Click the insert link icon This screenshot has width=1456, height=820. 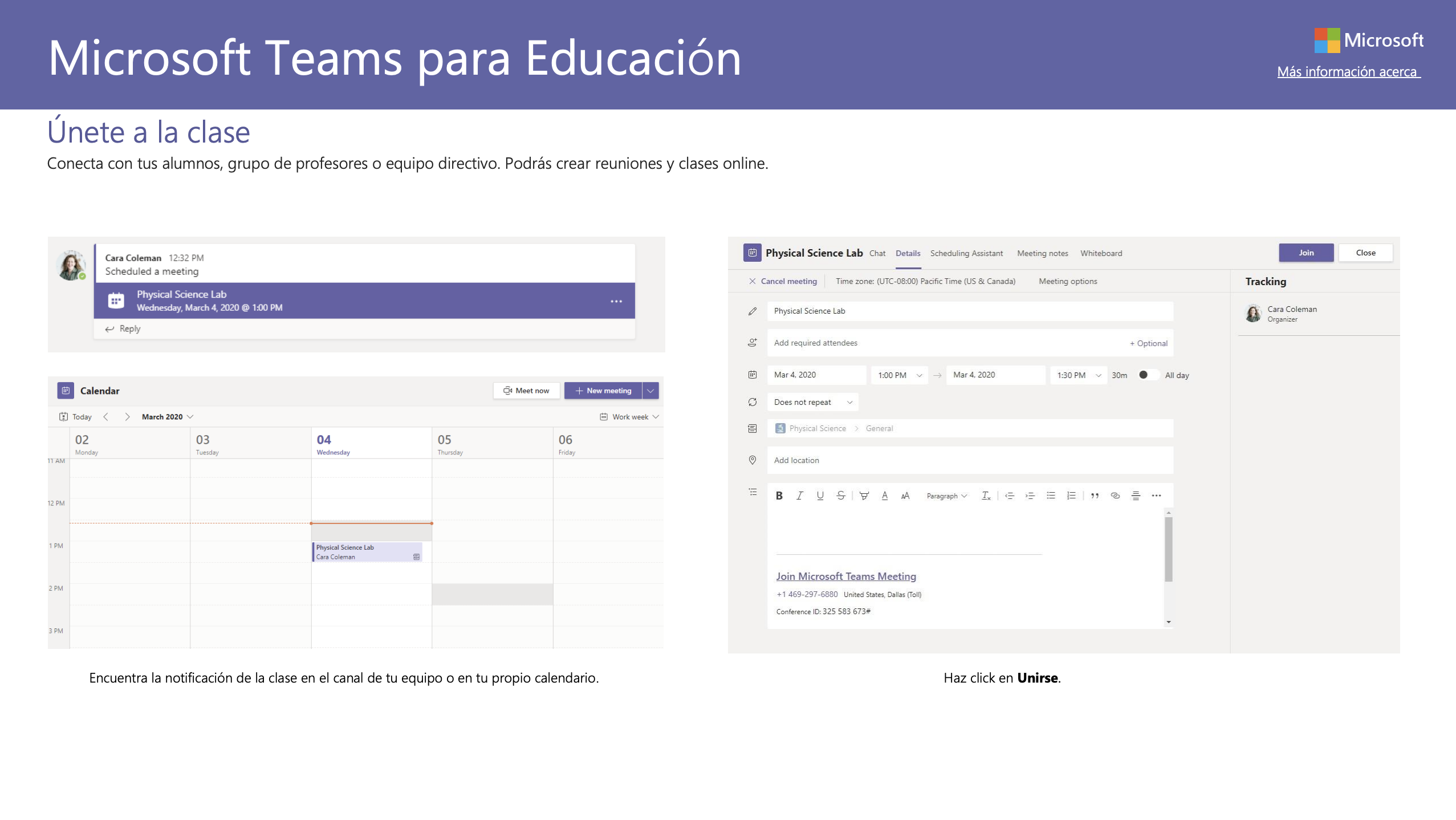[1115, 496]
